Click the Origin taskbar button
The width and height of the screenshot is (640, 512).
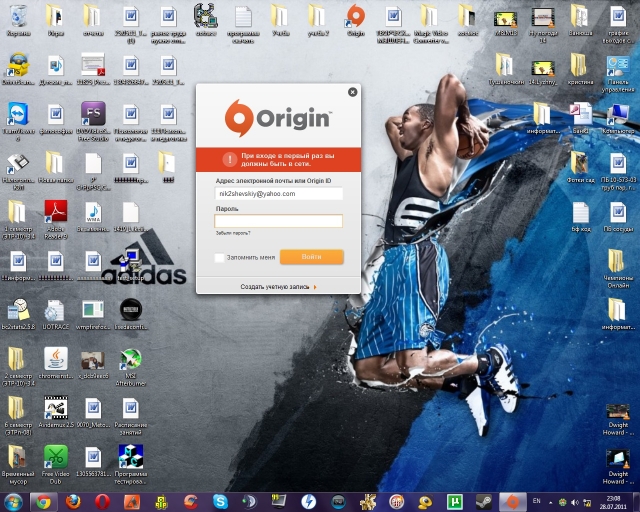(513, 502)
